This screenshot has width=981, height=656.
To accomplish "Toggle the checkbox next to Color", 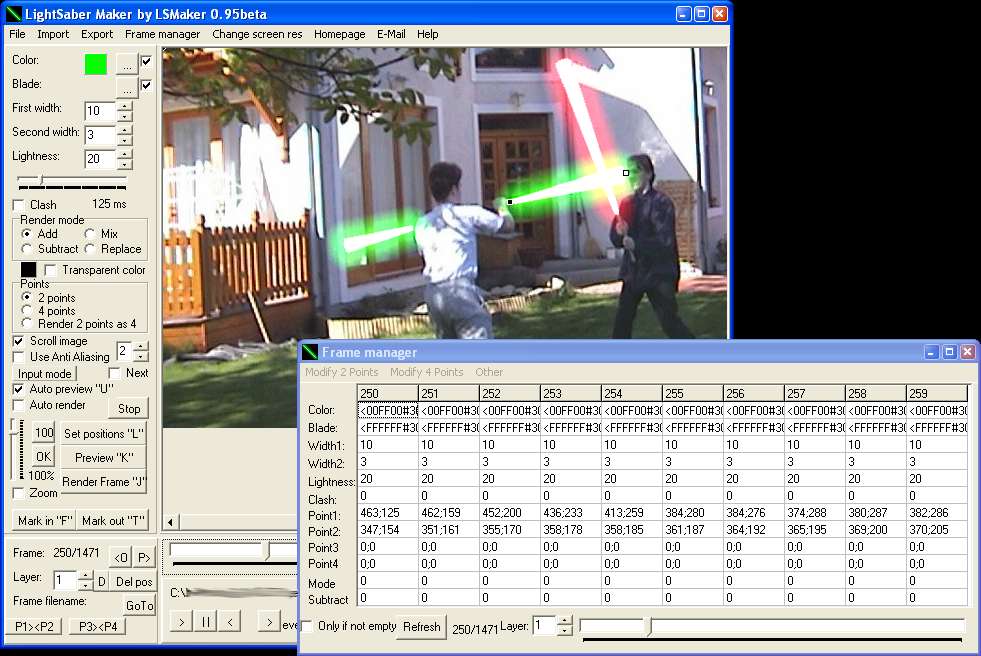I will point(146,61).
